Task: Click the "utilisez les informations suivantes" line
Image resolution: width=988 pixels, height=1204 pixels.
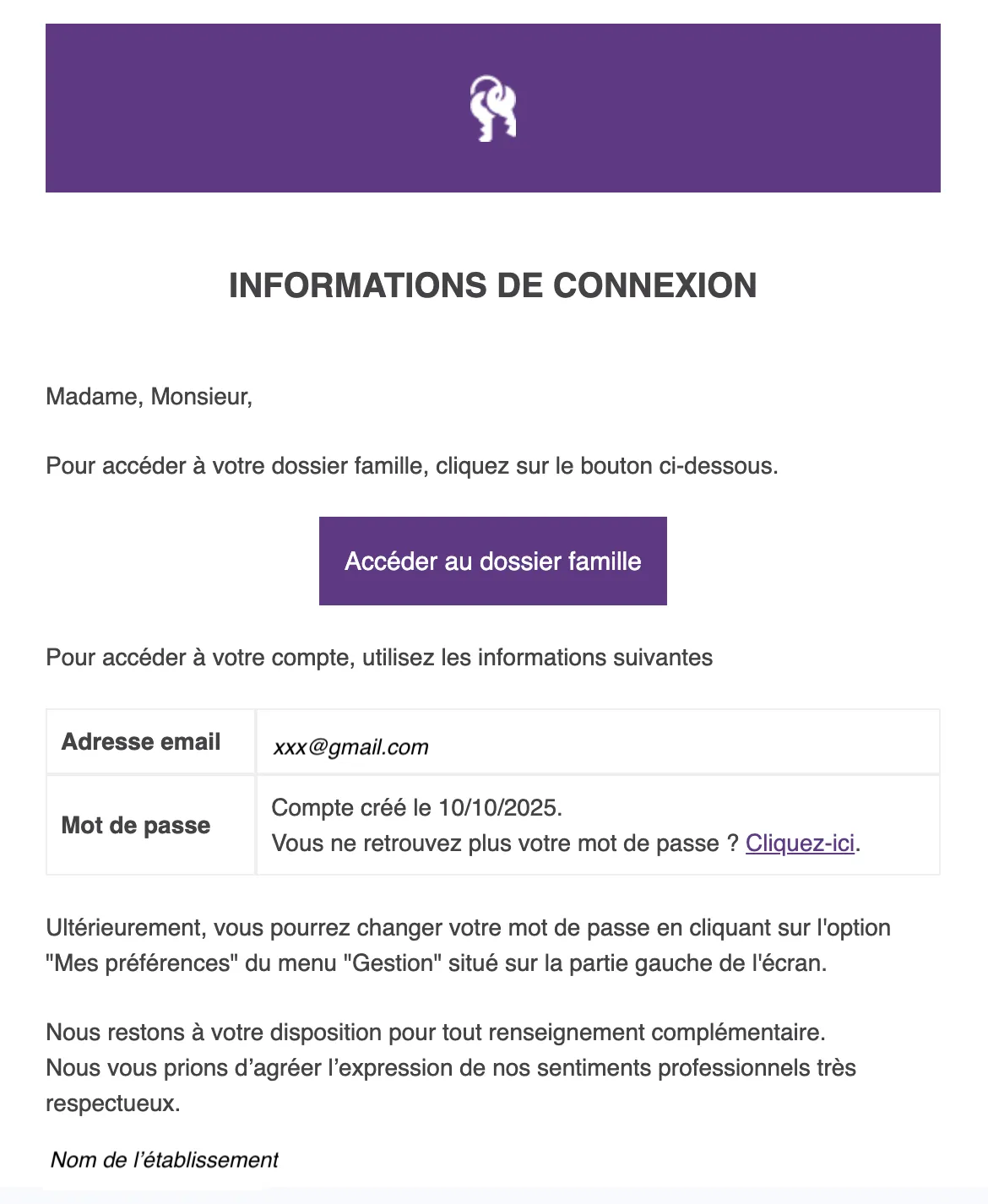Action: pos(379,658)
